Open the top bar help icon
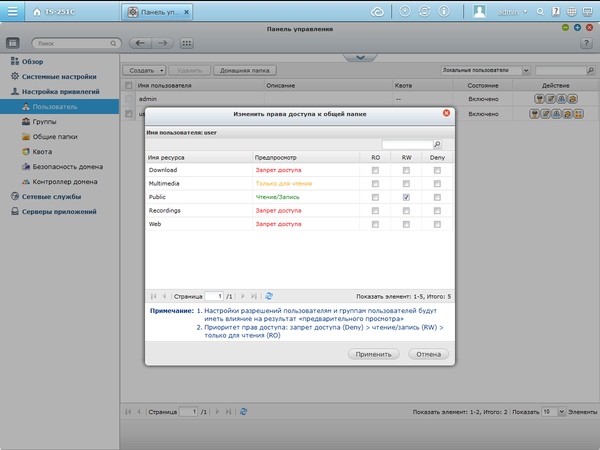This screenshot has height=450, width=600. [556, 12]
